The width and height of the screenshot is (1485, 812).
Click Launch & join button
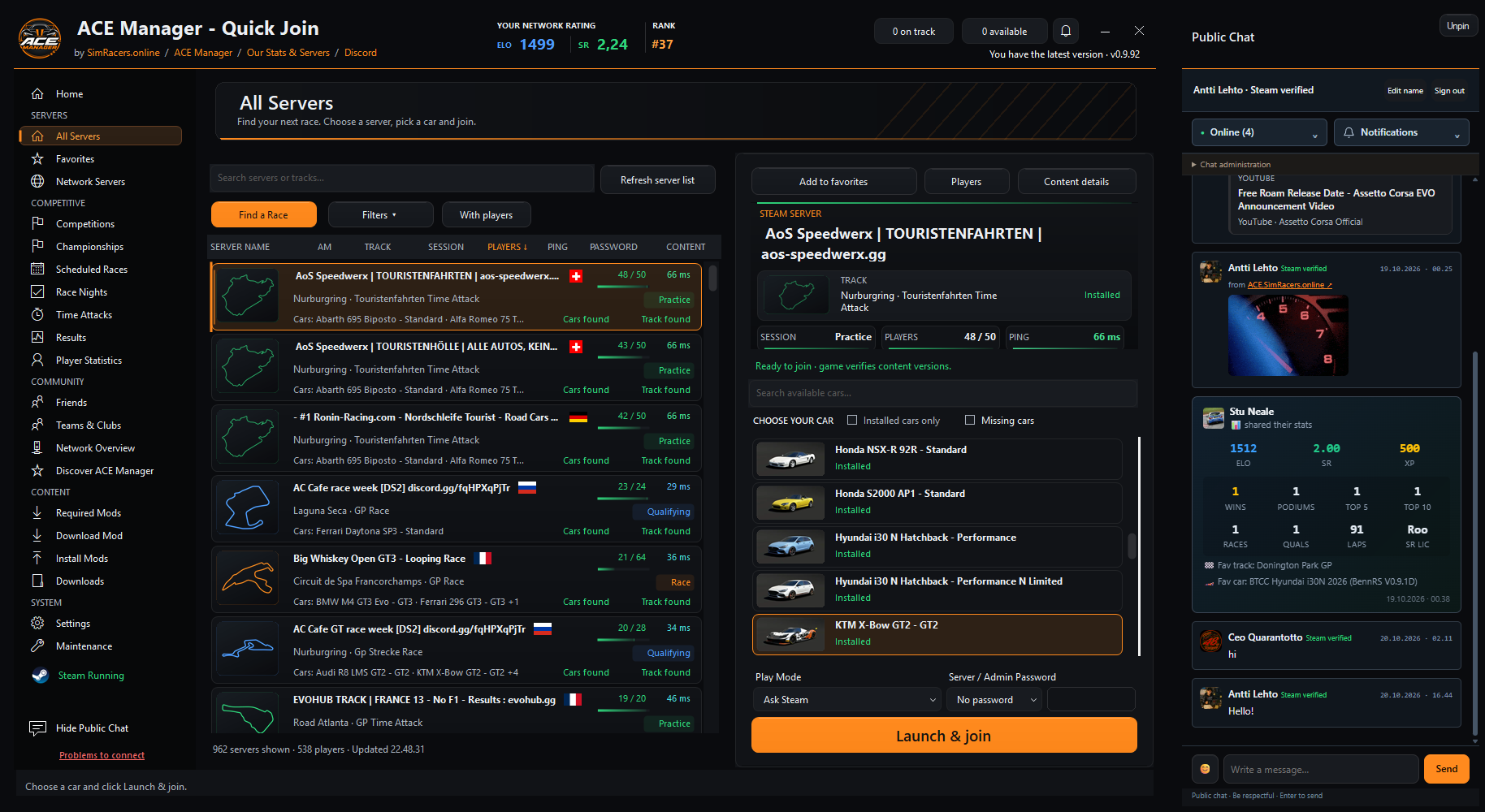point(943,736)
